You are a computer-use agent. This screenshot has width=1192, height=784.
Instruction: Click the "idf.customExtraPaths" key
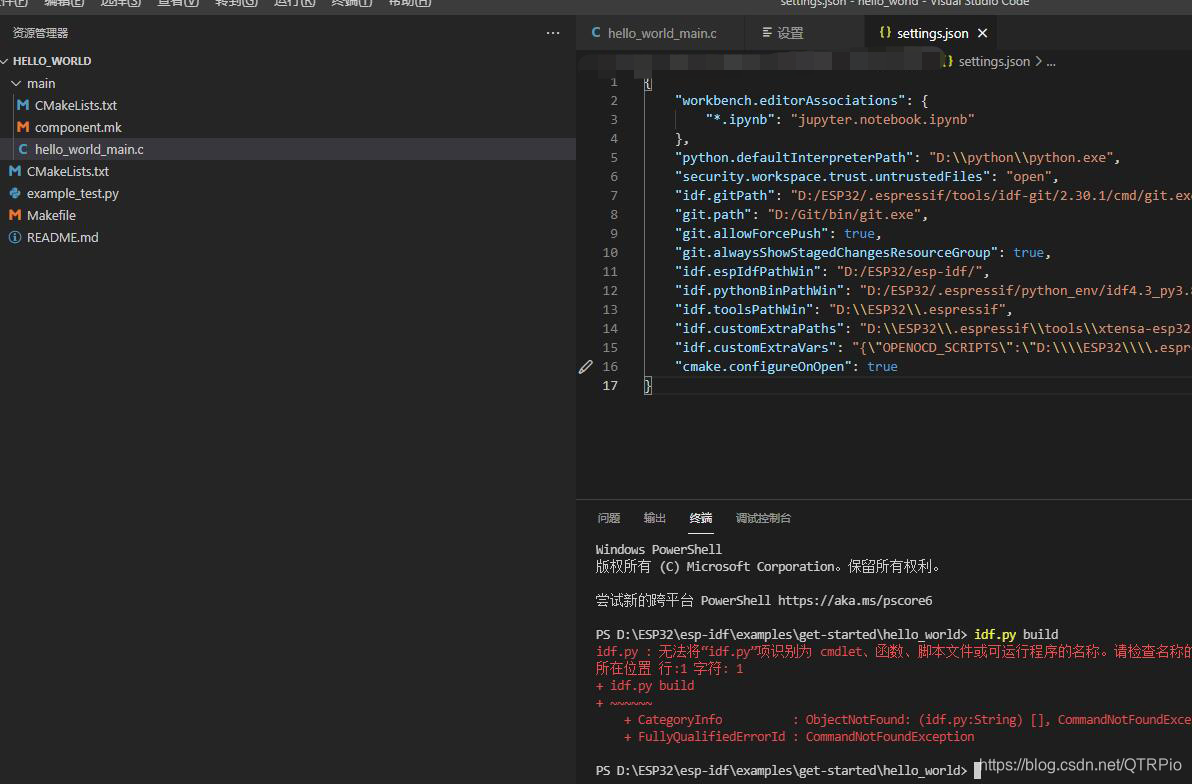click(x=759, y=329)
